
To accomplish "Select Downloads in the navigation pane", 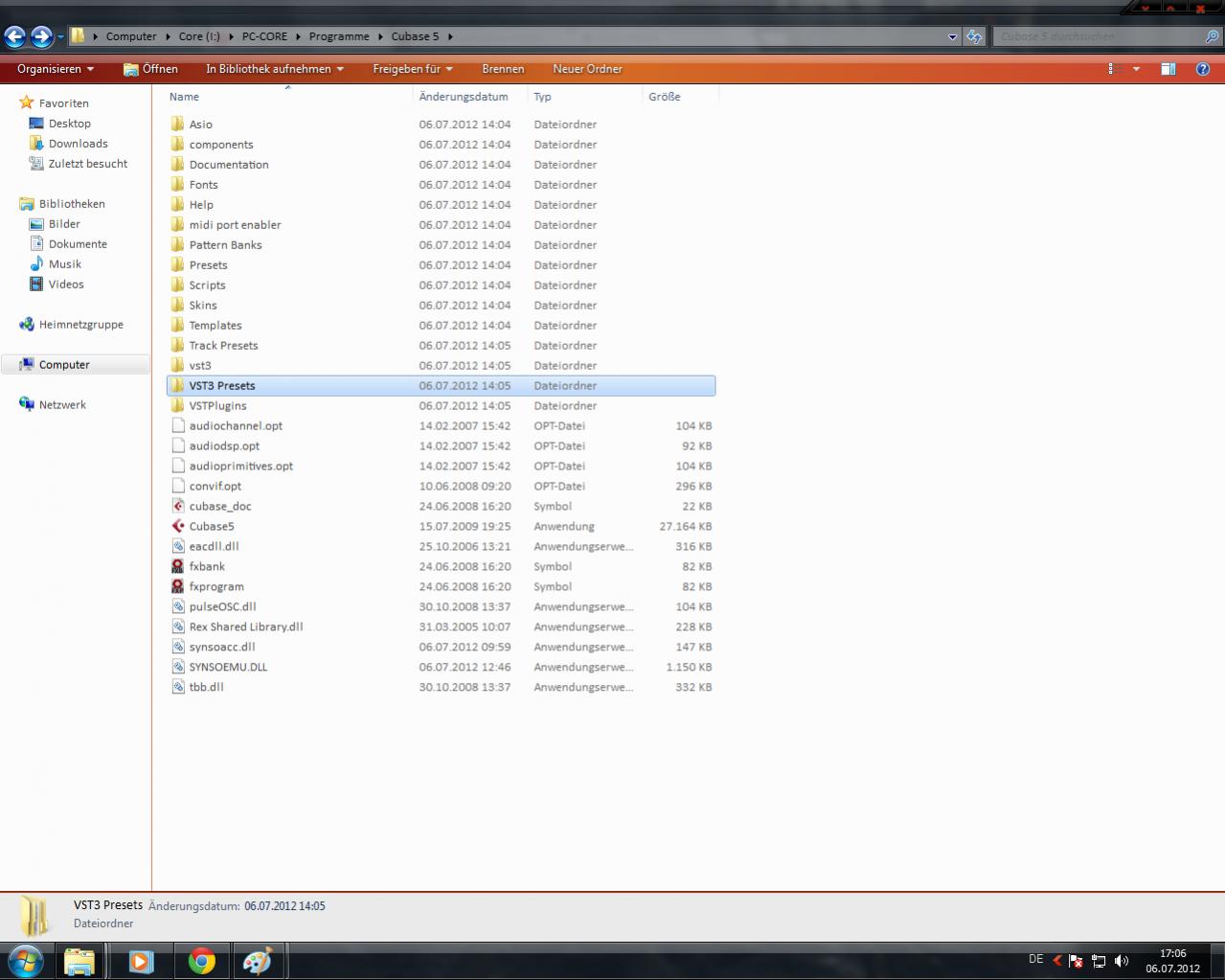I will 79,144.
